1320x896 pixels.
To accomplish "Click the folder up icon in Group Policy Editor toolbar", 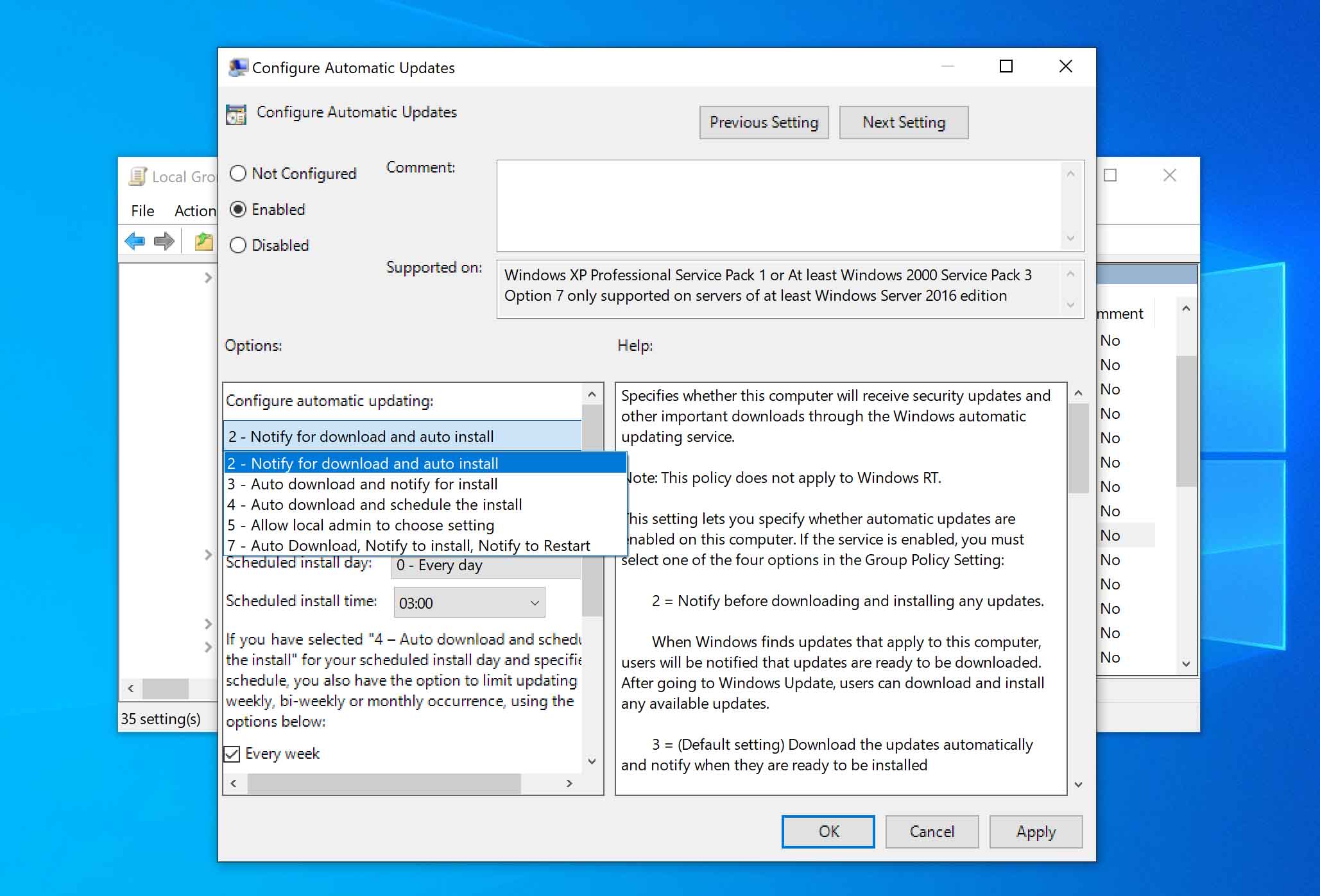I will pos(204,241).
